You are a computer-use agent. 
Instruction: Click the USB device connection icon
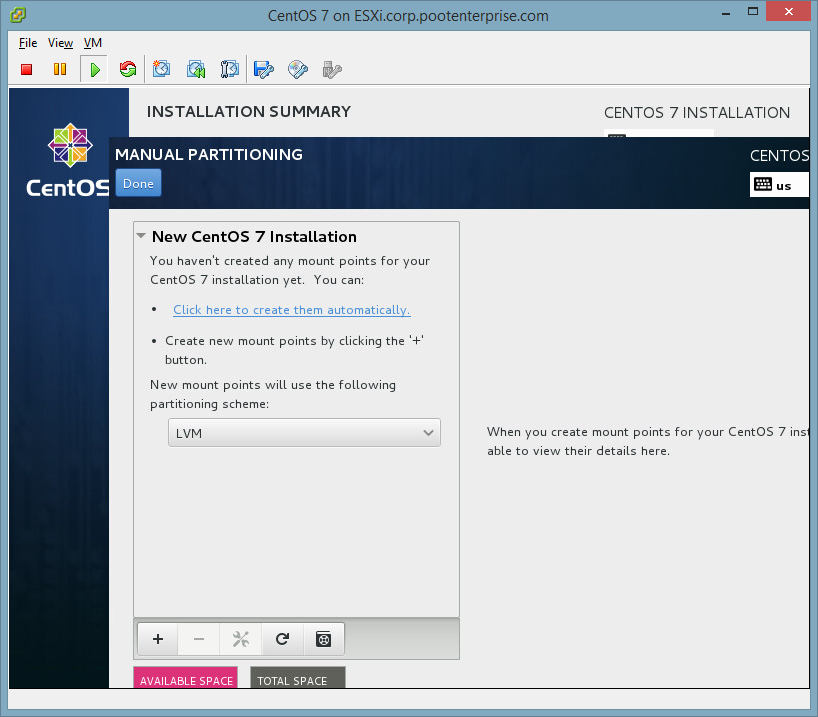tap(332, 69)
